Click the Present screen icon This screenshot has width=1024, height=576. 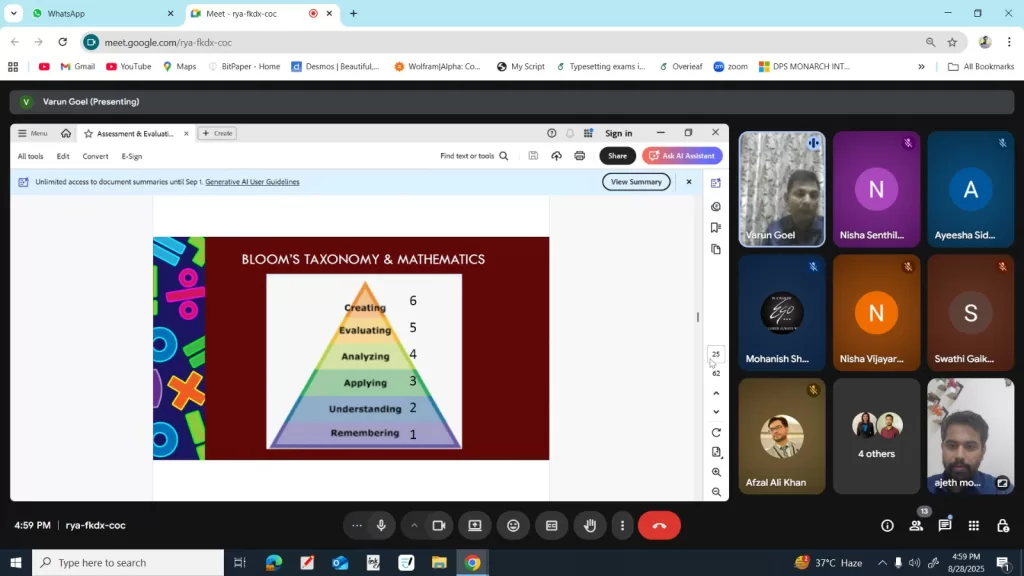click(x=475, y=526)
